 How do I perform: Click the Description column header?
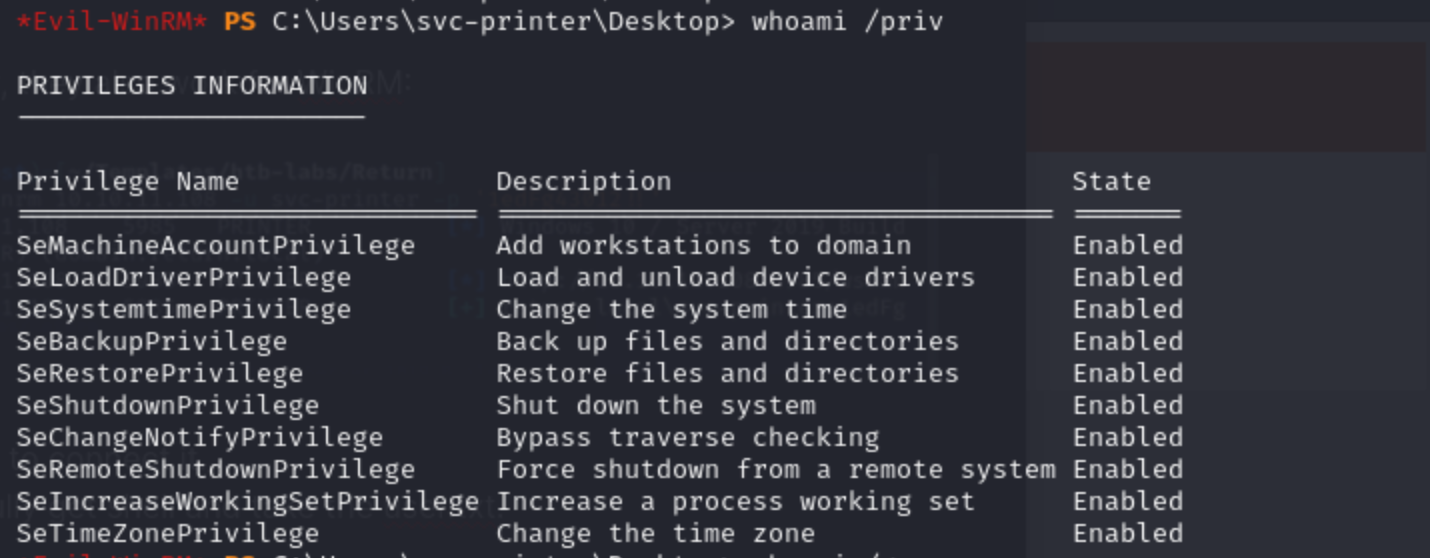click(x=584, y=182)
